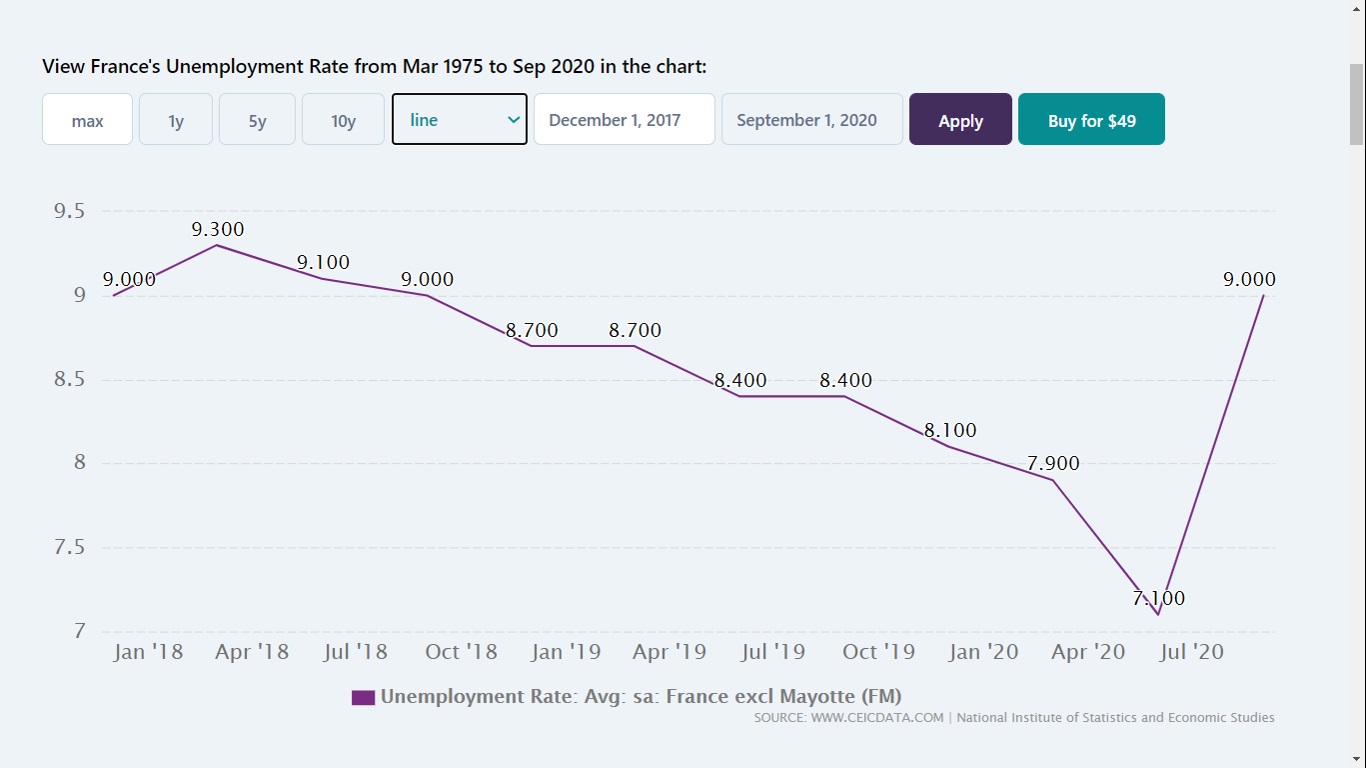Click National Institute of Statistics and Economic Studies text
This screenshot has width=1366, height=768.
[x=1115, y=717]
